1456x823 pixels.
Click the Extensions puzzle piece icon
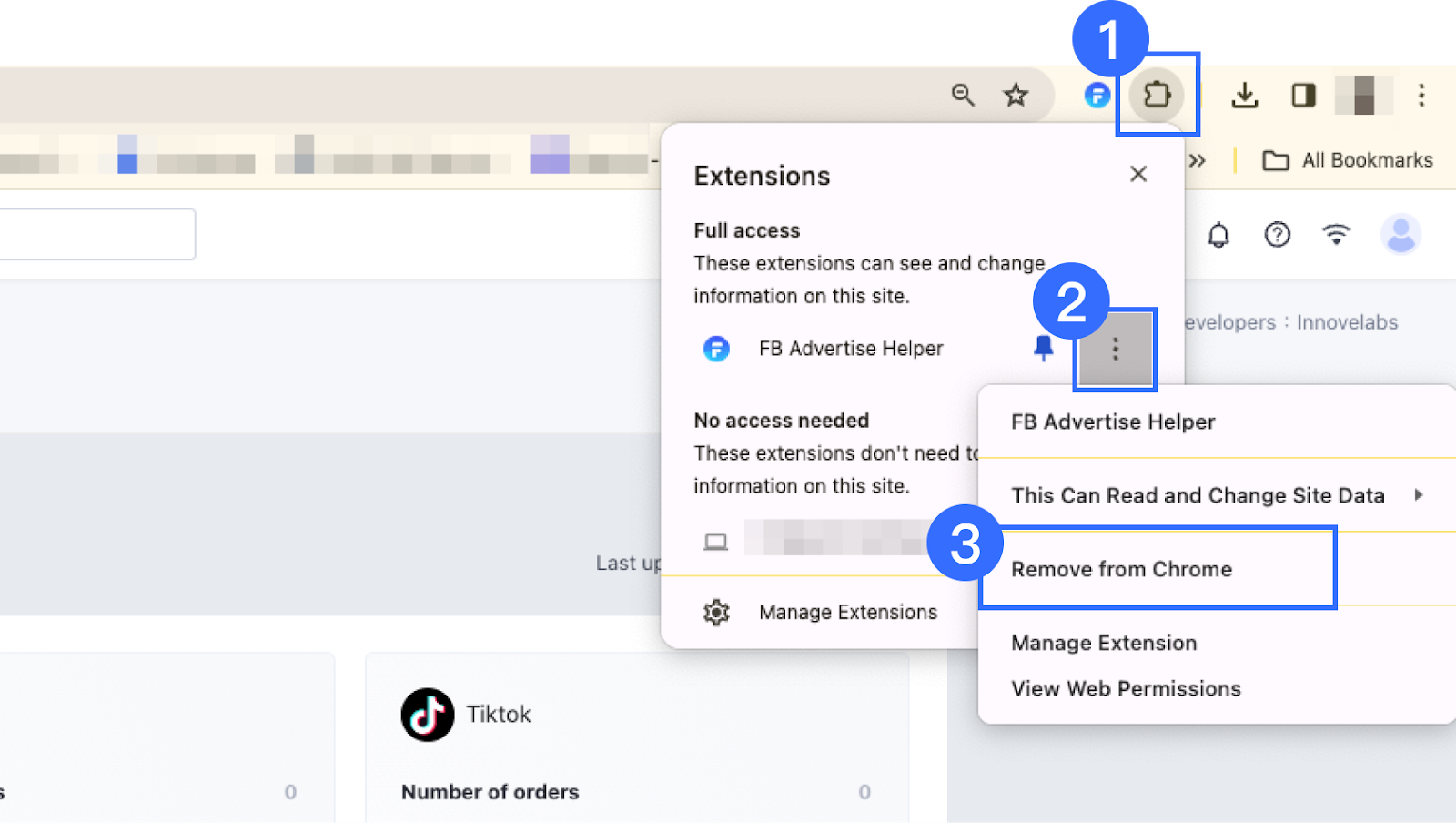tap(1157, 95)
